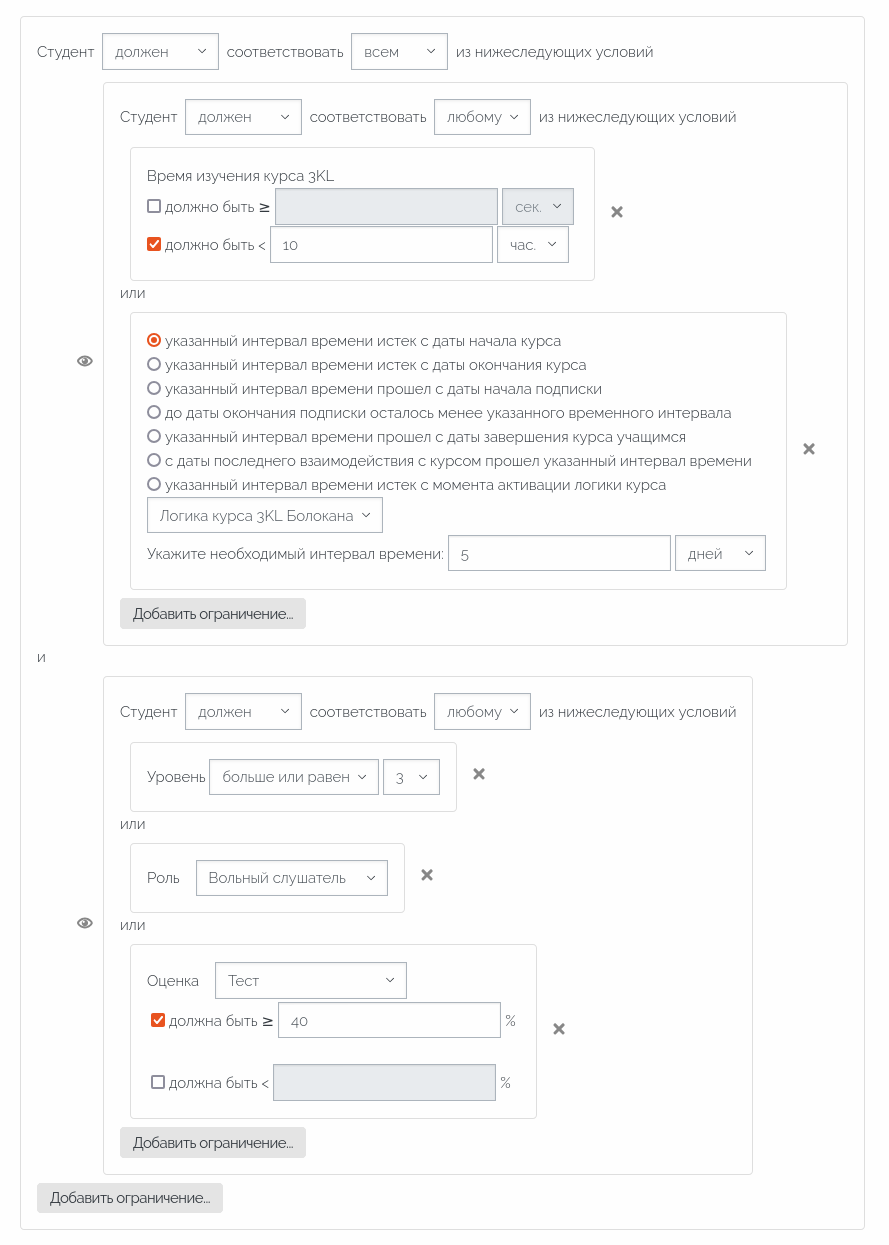Remove the Уровень level restriction
Image resolution: width=889 pixels, height=1245 pixels.
click(x=479, y=774)
